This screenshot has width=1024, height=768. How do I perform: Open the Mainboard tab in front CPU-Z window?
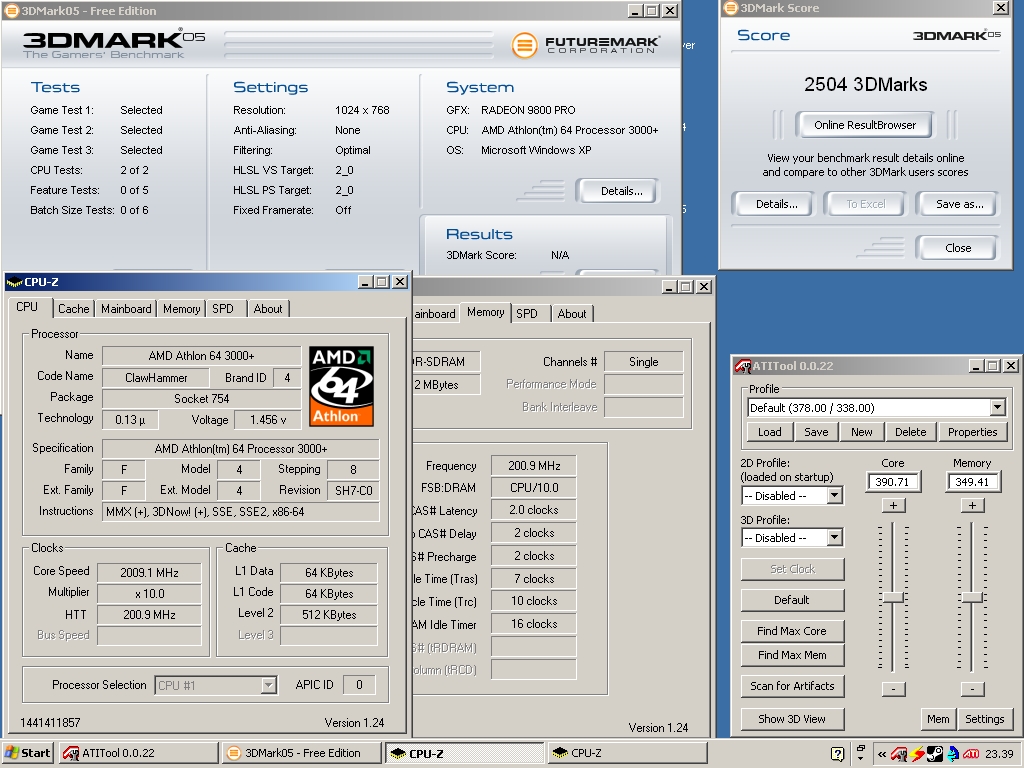(x=126, y=309)
